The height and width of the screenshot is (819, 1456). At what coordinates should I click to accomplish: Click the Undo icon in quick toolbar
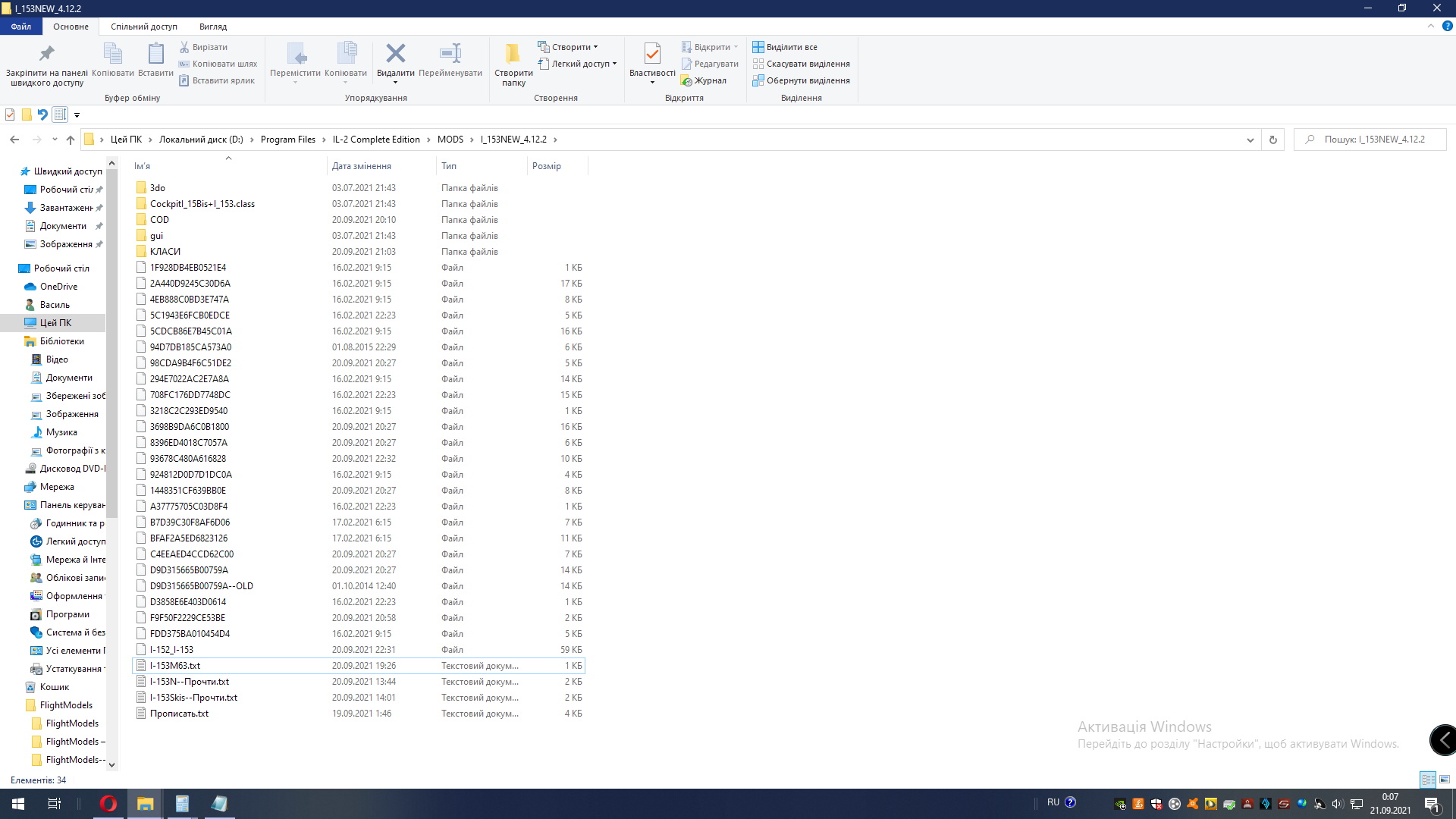(x=42, y=115)
